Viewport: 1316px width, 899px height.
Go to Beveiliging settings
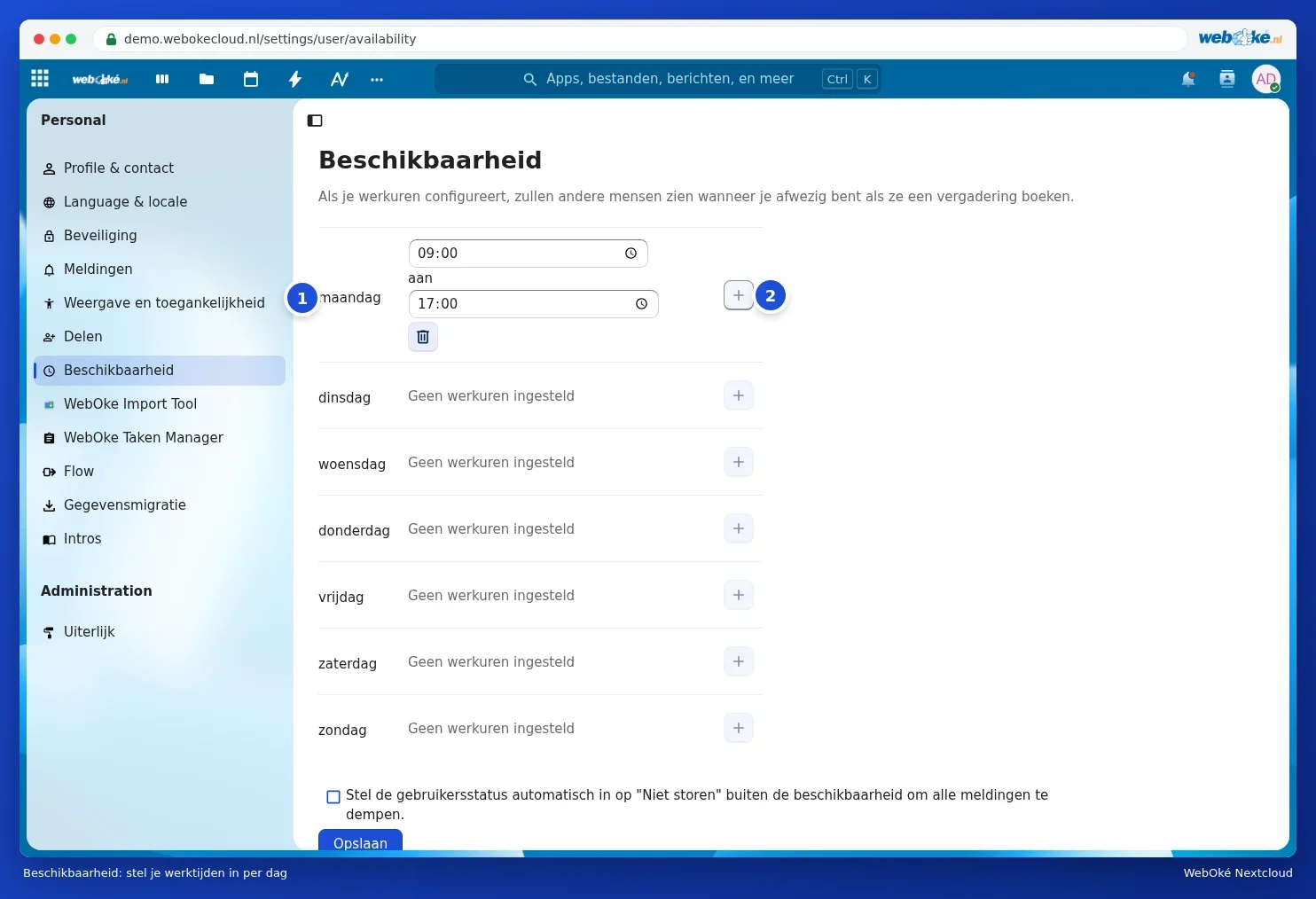pos(160,236)
